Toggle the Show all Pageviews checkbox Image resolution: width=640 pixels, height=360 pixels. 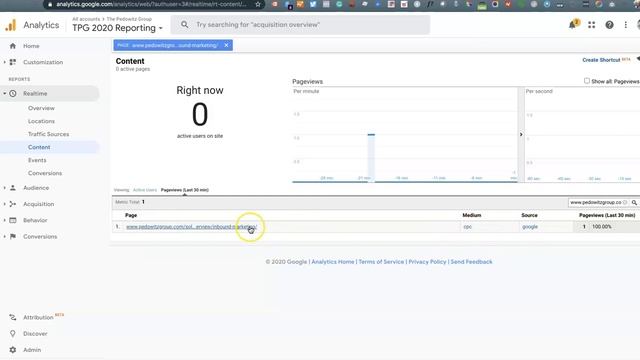click(x=587, y=81)
